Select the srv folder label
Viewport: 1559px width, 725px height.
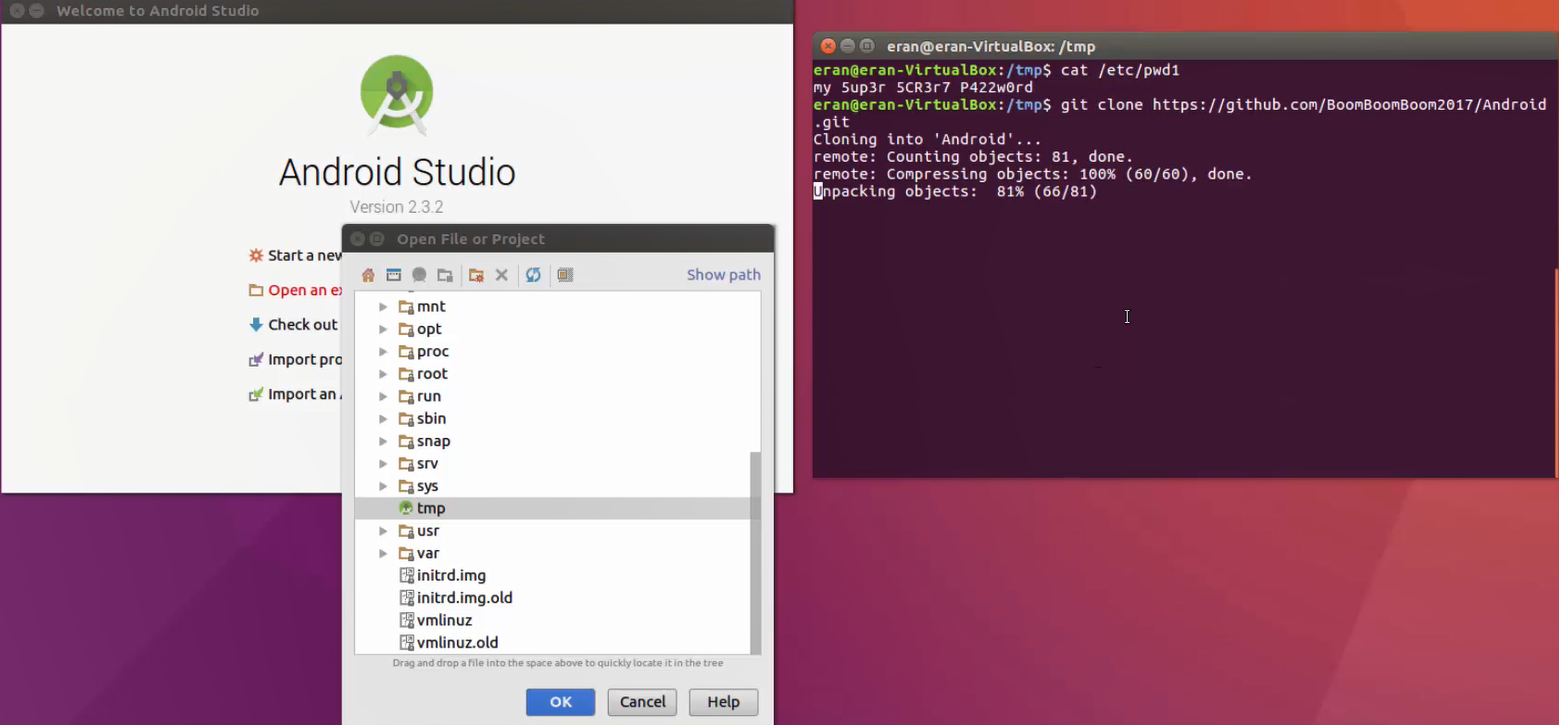pos(428,464)
